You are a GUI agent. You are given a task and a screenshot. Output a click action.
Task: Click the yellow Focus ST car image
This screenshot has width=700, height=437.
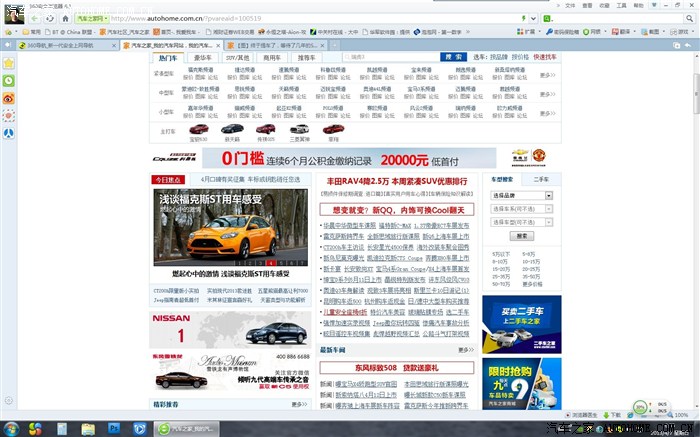230,235
